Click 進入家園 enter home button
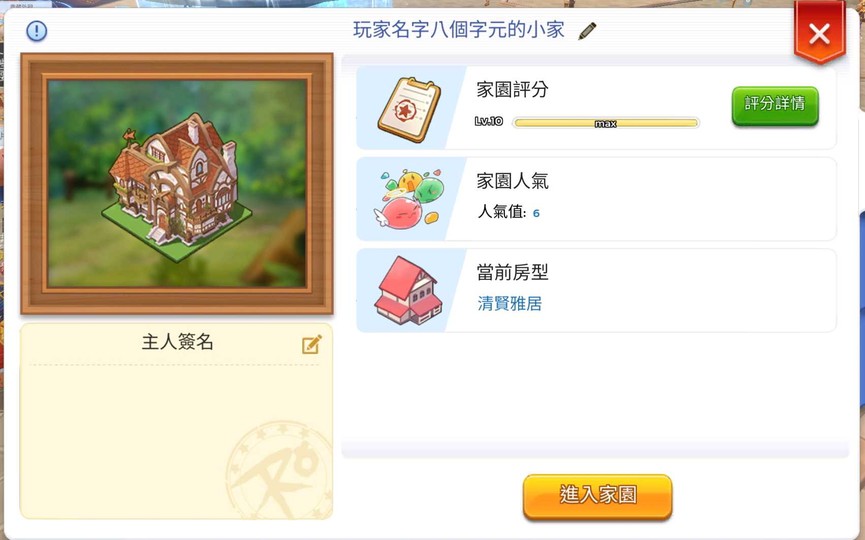The width and height of the screenshot is (865, 540). coord(597,496)
